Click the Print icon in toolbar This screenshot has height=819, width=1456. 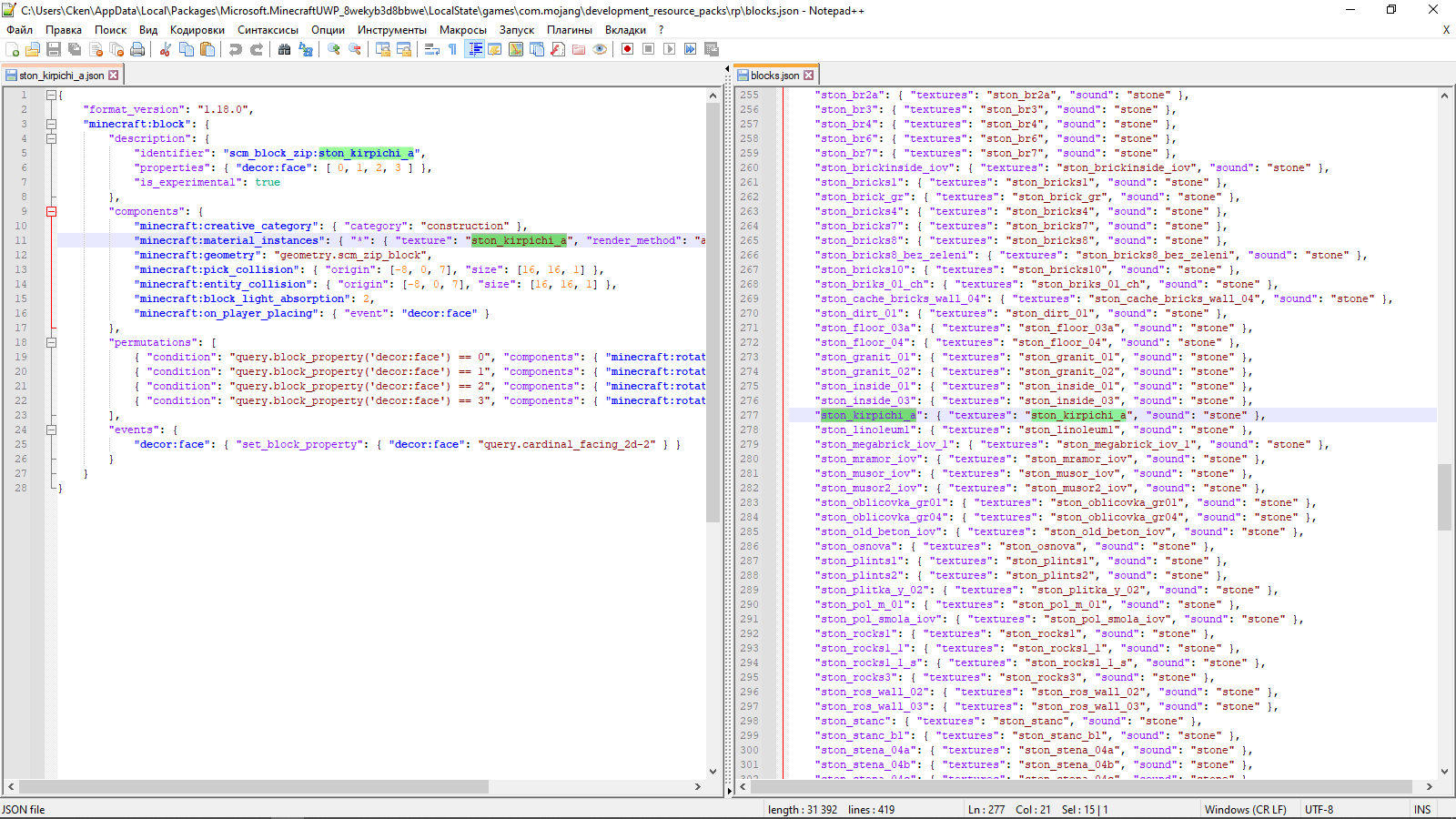137,49
